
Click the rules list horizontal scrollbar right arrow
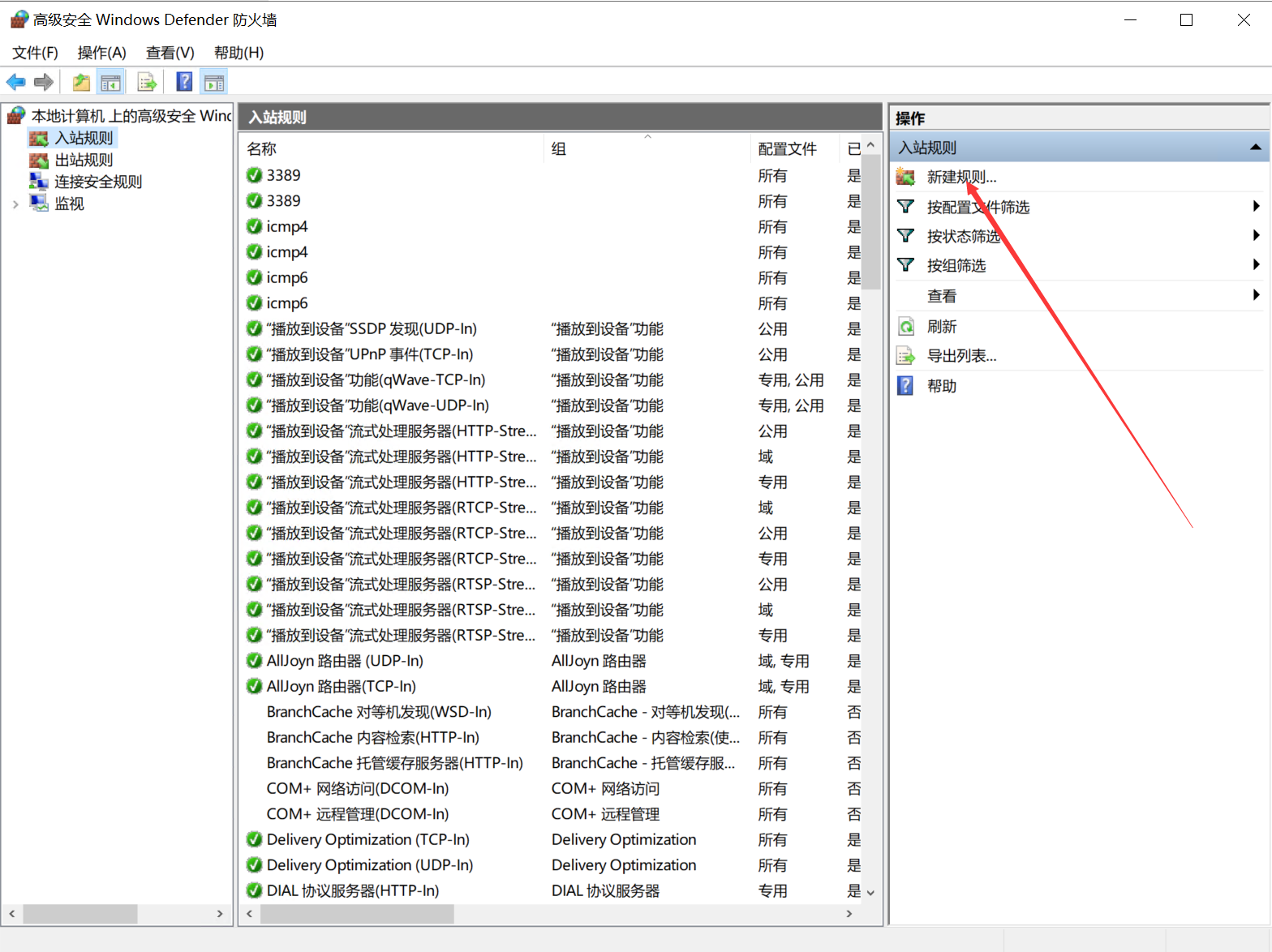coord(849,914)
